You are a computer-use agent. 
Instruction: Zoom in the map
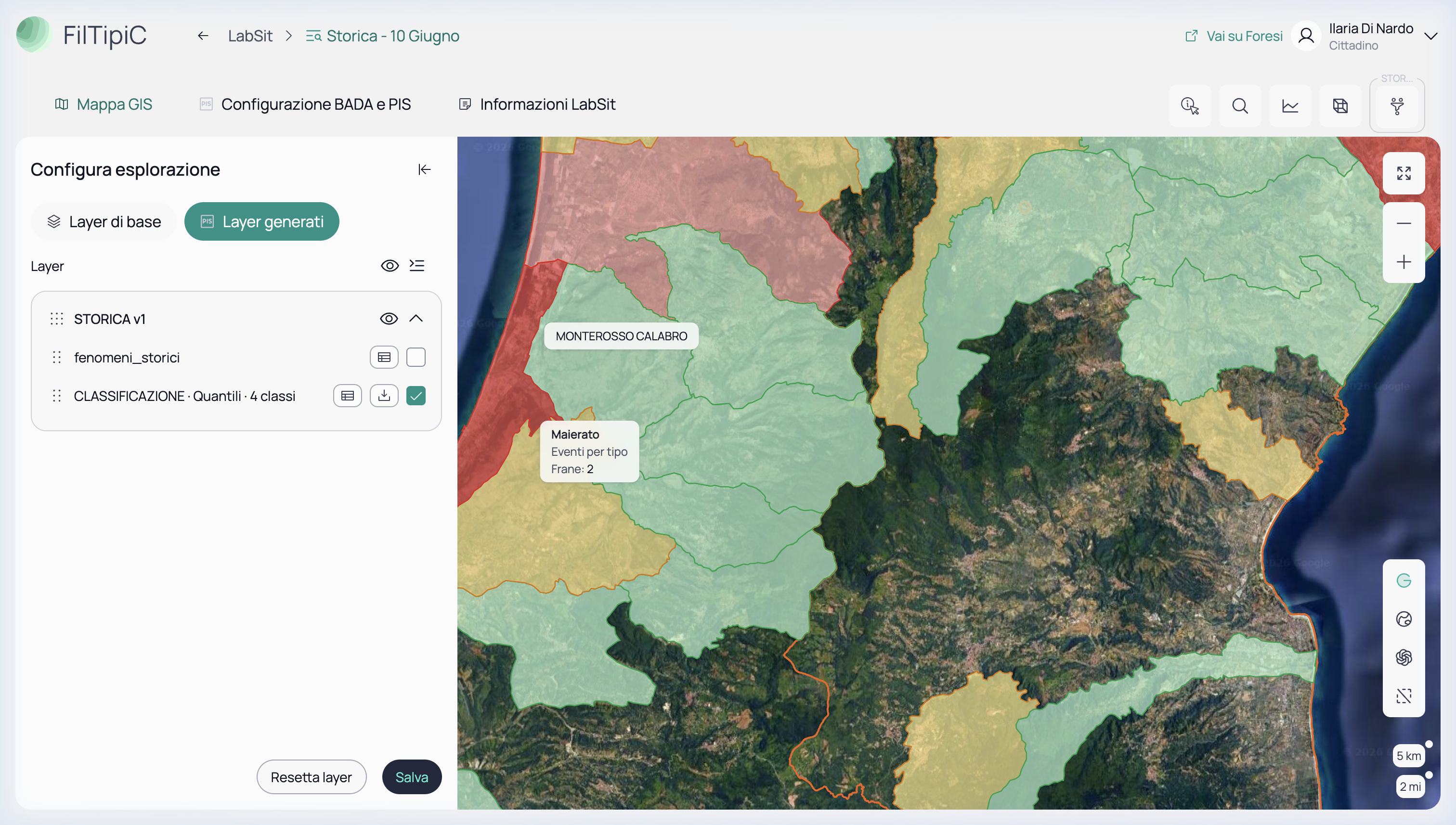point(1404,262)
